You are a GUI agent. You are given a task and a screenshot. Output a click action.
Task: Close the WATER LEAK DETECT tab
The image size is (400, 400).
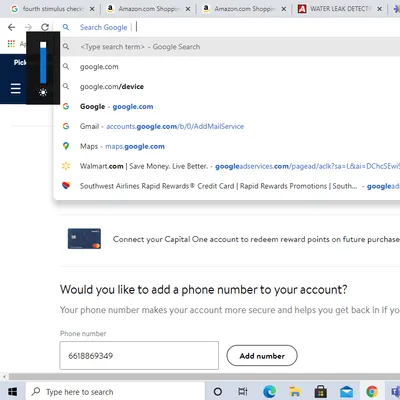click(x=379, y=9)
